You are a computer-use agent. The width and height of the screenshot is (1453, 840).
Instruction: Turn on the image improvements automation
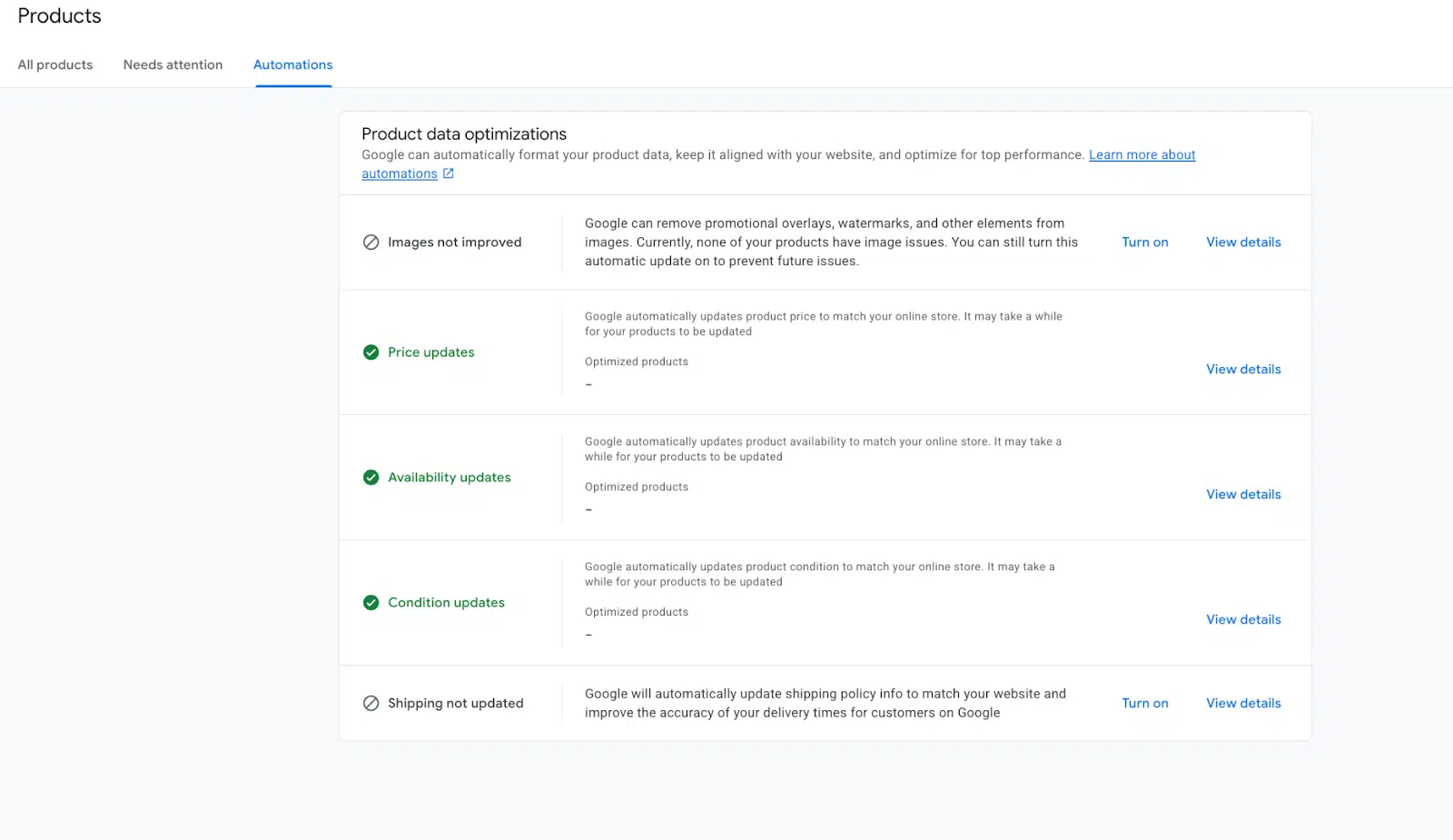coord(1144,242)
